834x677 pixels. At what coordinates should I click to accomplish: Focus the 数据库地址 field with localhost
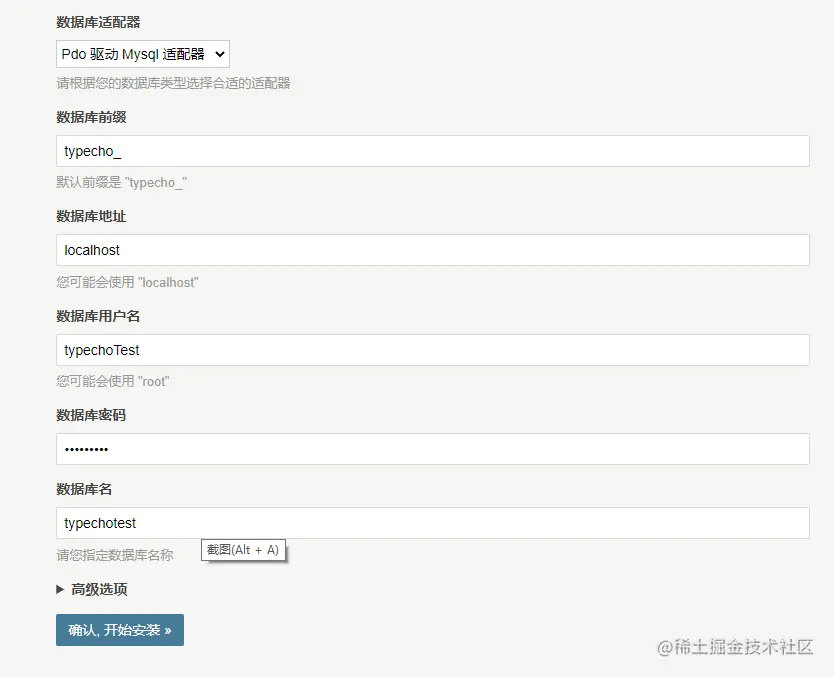432,250
